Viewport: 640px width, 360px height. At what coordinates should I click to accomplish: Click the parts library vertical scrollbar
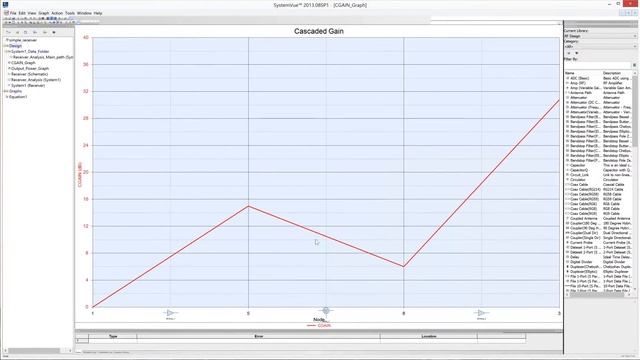(635, 180)
